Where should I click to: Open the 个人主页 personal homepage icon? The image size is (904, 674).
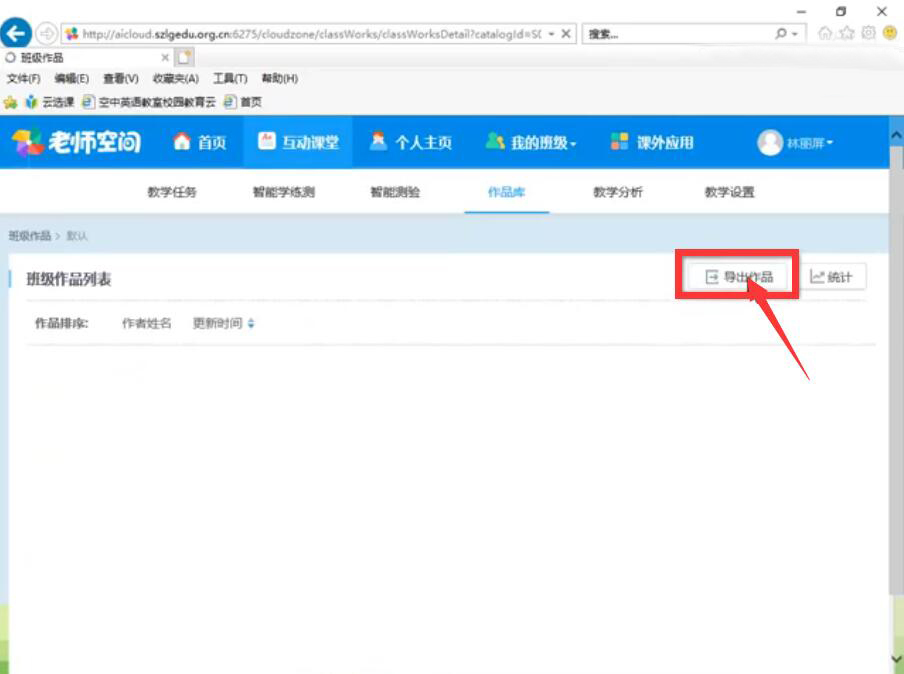click(378, 142)
